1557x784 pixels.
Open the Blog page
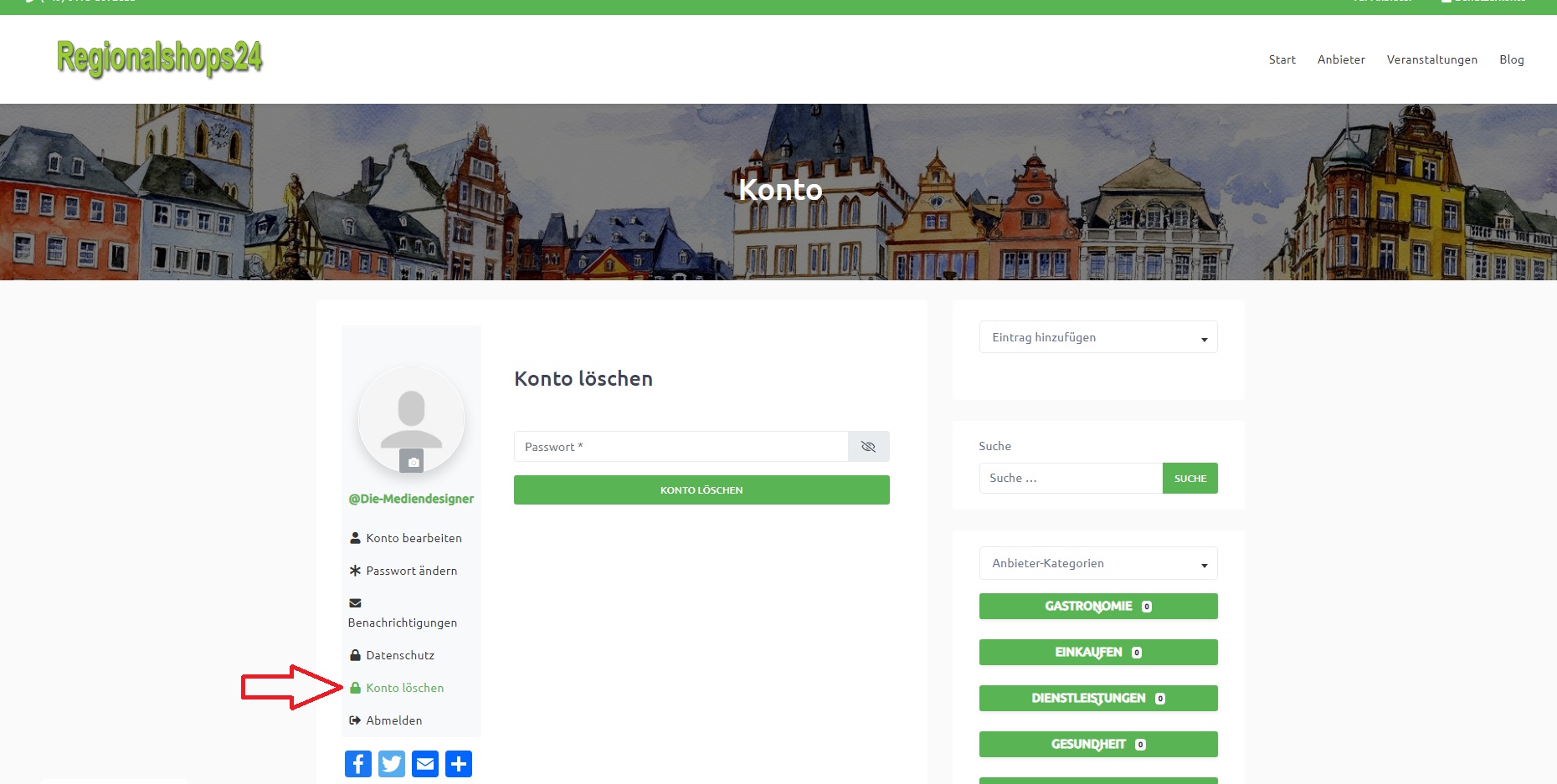click(1511, 59)
